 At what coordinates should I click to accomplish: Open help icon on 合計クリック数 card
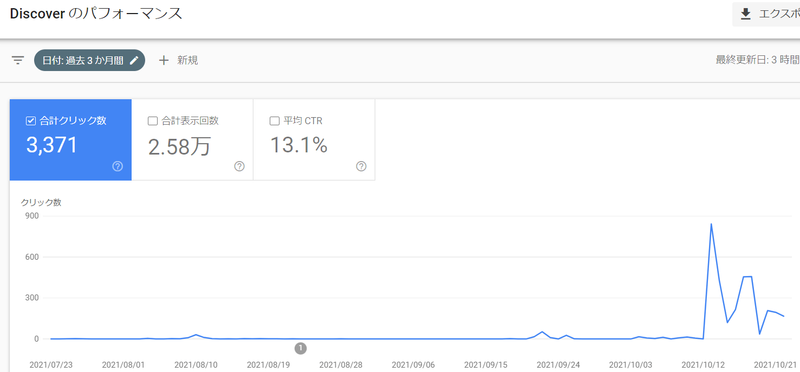117,166
